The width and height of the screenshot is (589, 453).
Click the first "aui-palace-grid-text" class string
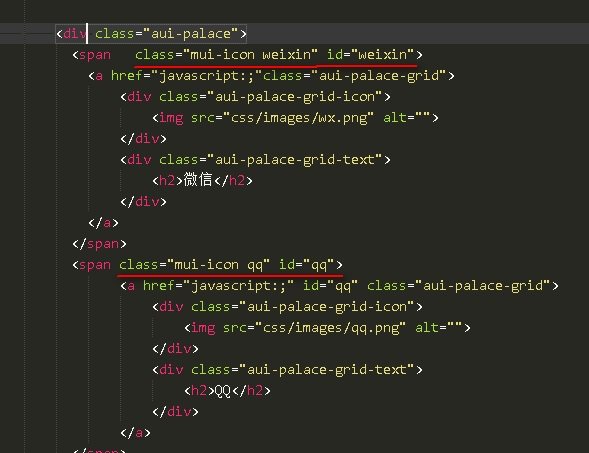point(294,160)
